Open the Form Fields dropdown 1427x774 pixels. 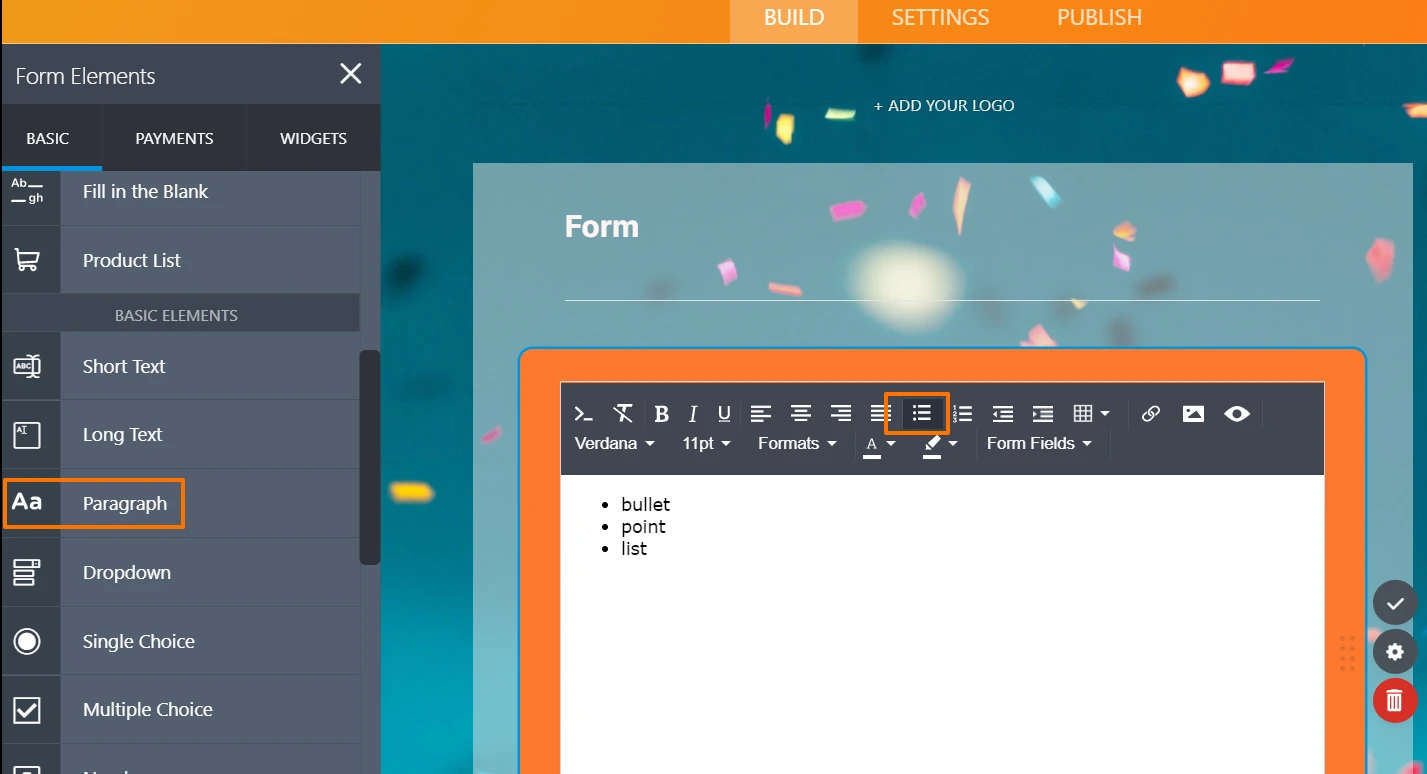pyautogui.click(x=1039, y=443)
